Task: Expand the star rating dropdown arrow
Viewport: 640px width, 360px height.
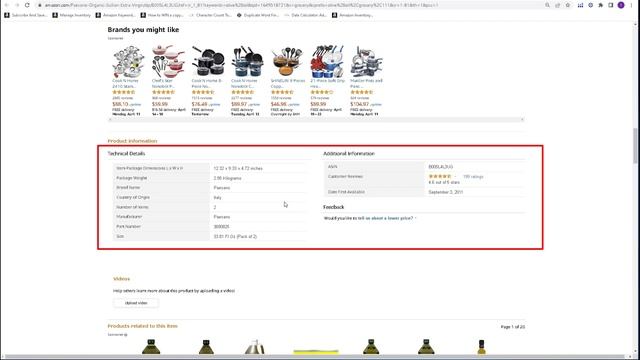Action: click(455, 177)
